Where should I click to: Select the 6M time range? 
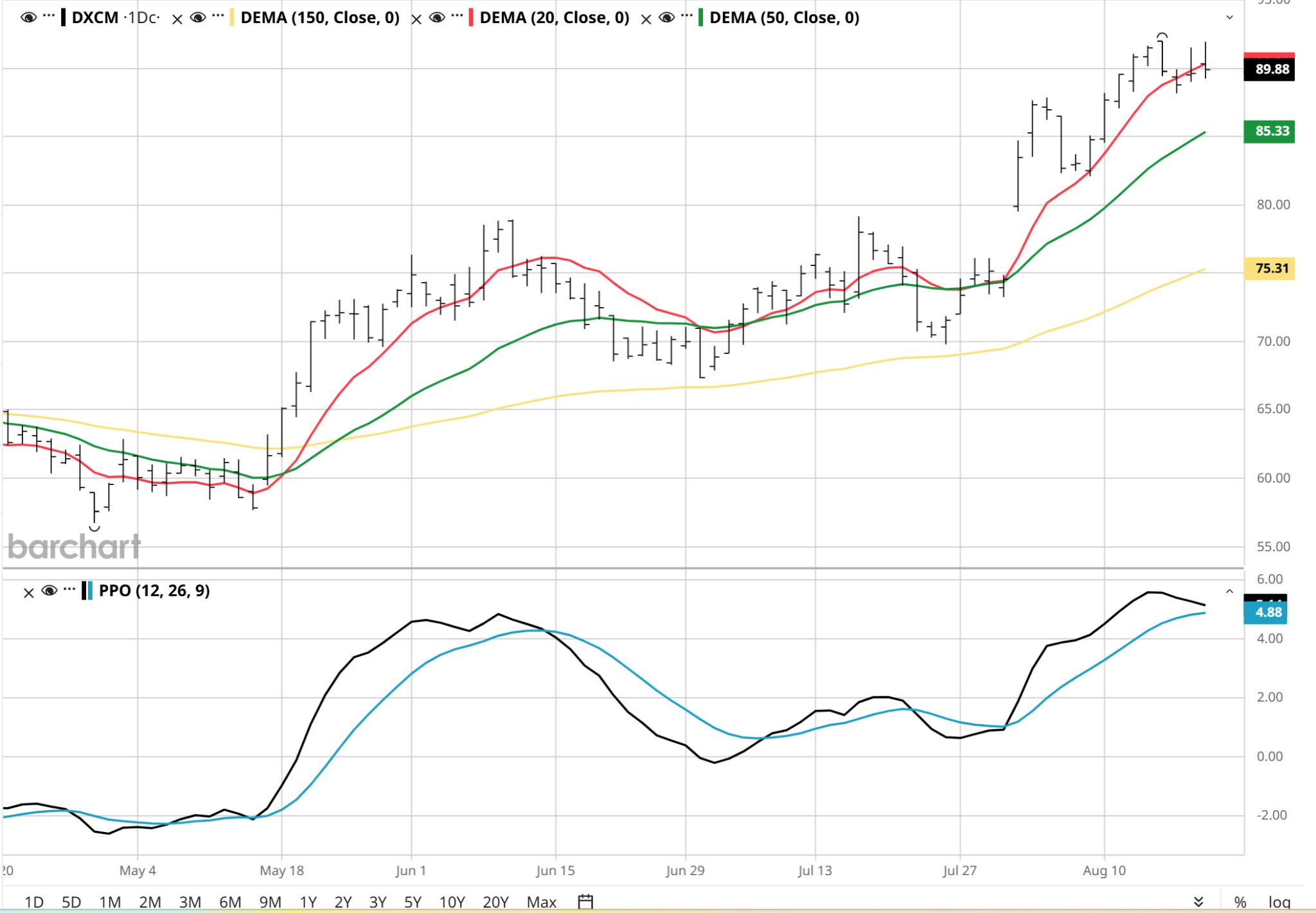click(230, 902)
